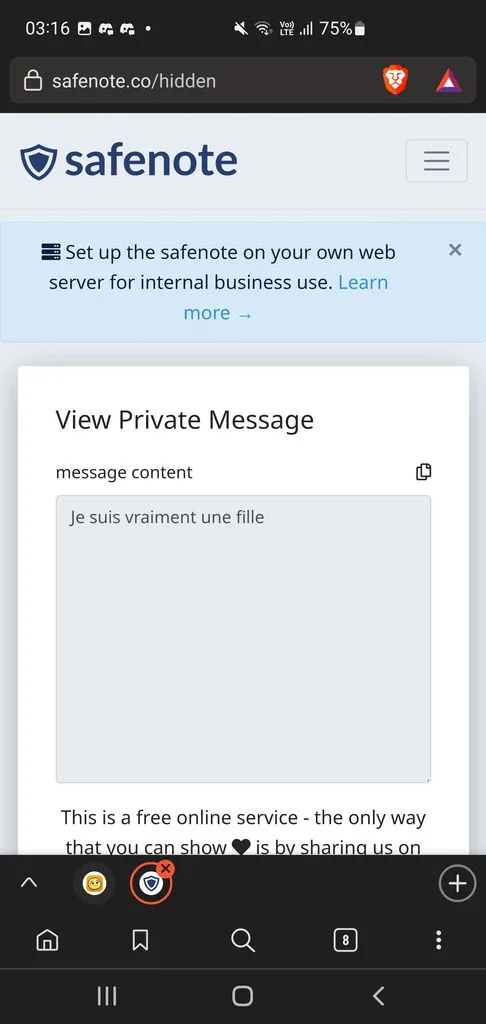Tap the padlock site security icon
Image resolution: width=486 pixels, height=1024 pixels.
point(33,81)
